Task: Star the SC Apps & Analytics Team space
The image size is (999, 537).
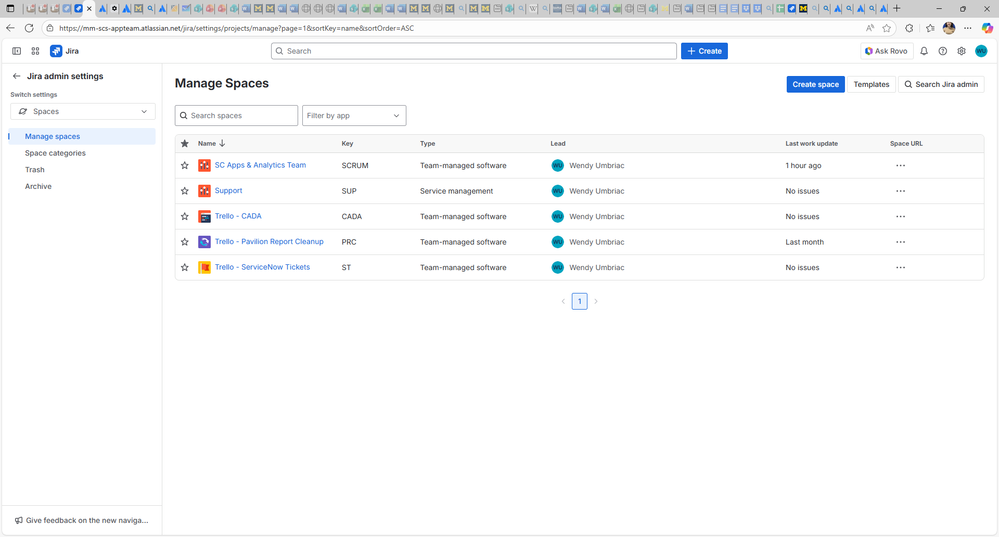Action: (185, 166)
